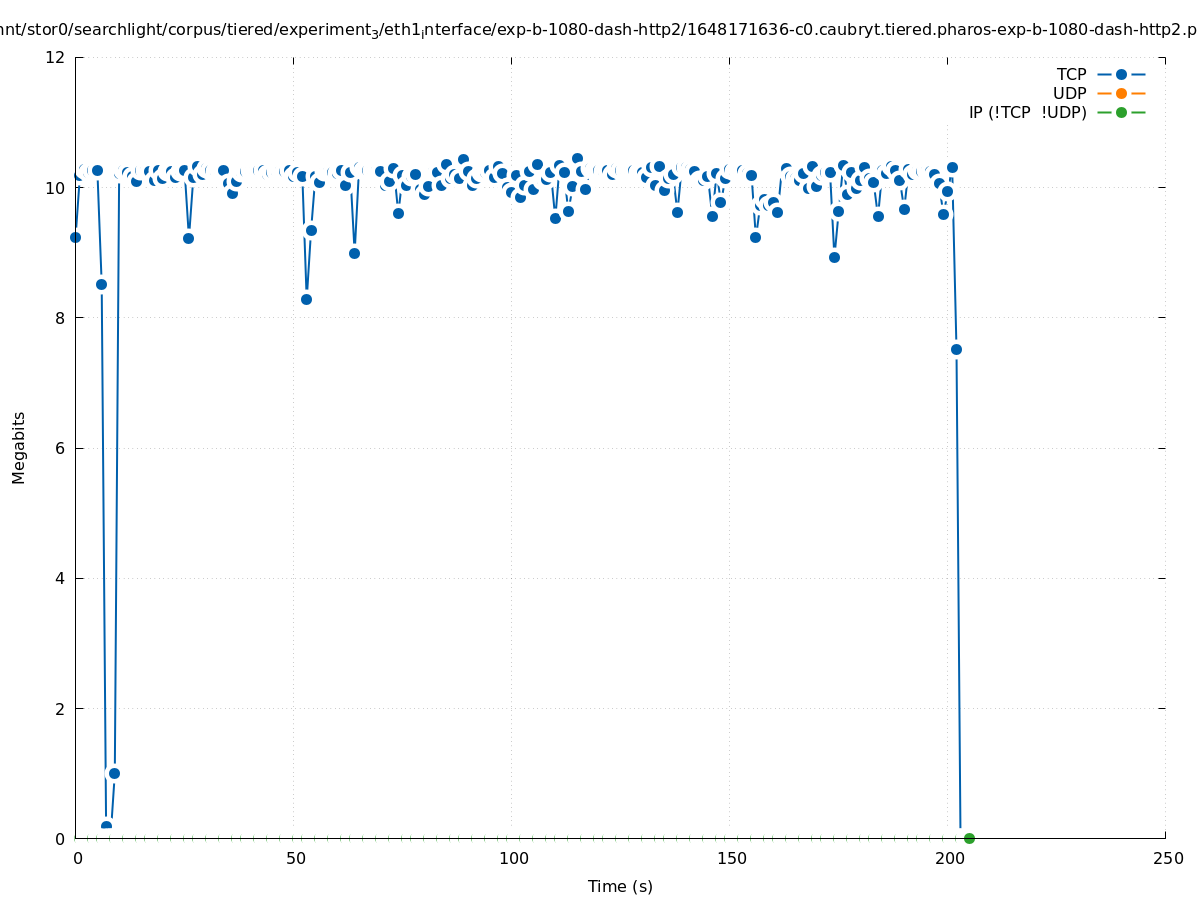Click the TCP blue legend marker
Viewport: 1197px width, 900px height.
pos(1121,74)
